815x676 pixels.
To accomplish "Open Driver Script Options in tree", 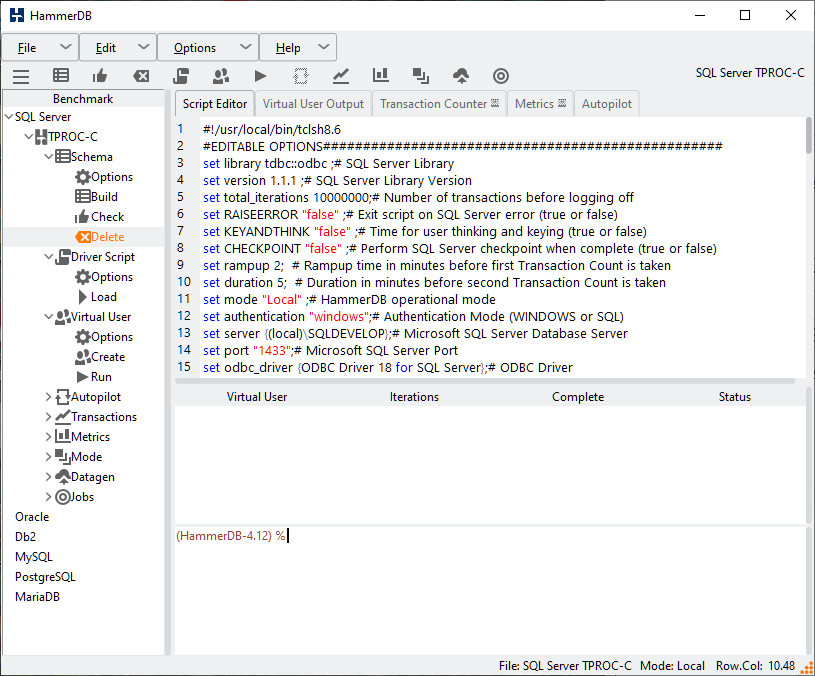I will pos(104,277).
